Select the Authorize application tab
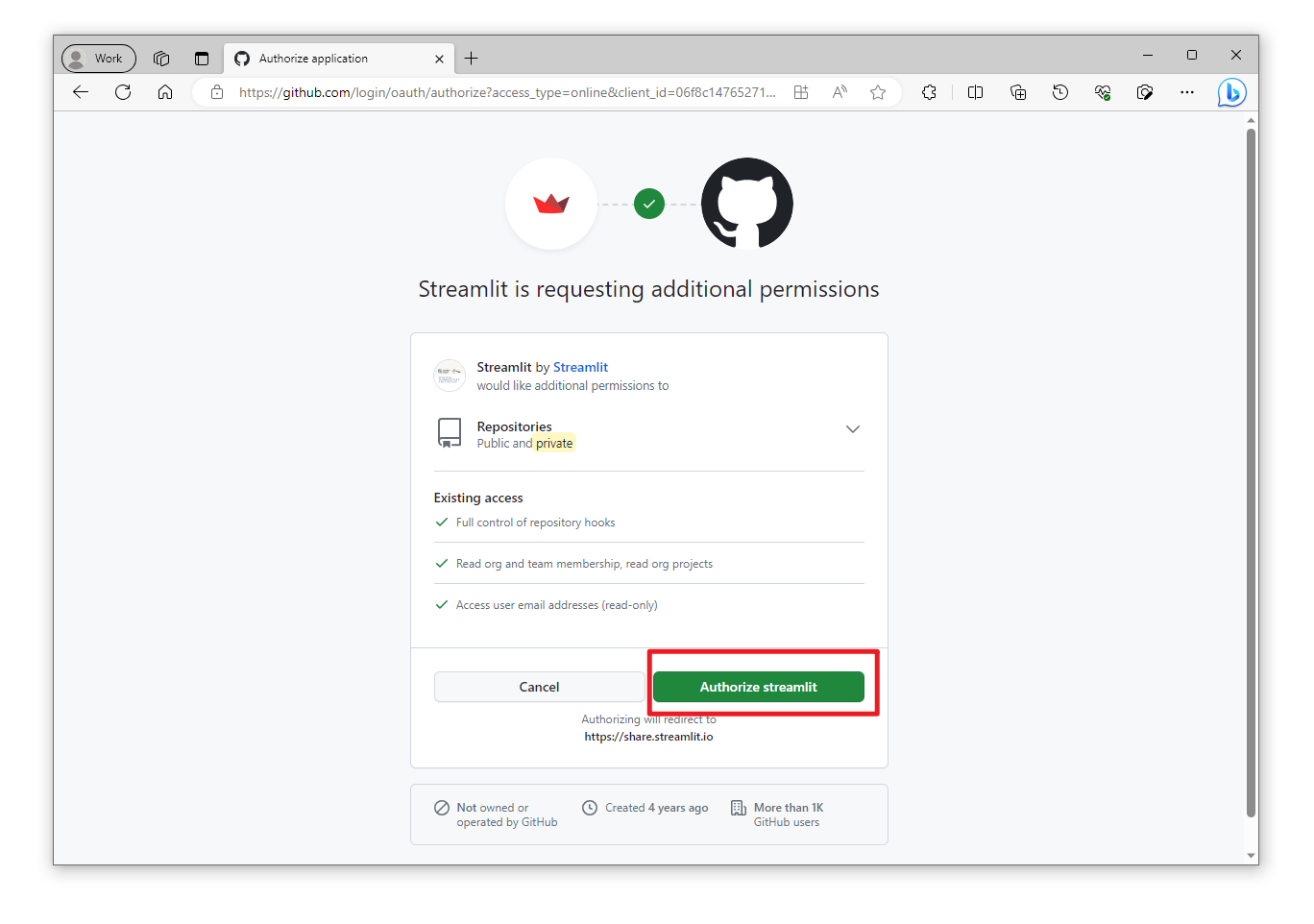Viewport: 1314px width, 924px height. (339, 59)
